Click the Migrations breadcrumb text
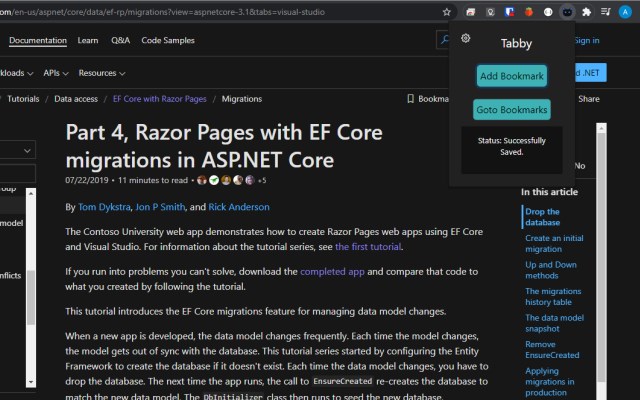Screen dimensions: 640x400 [x=242, y=99]
